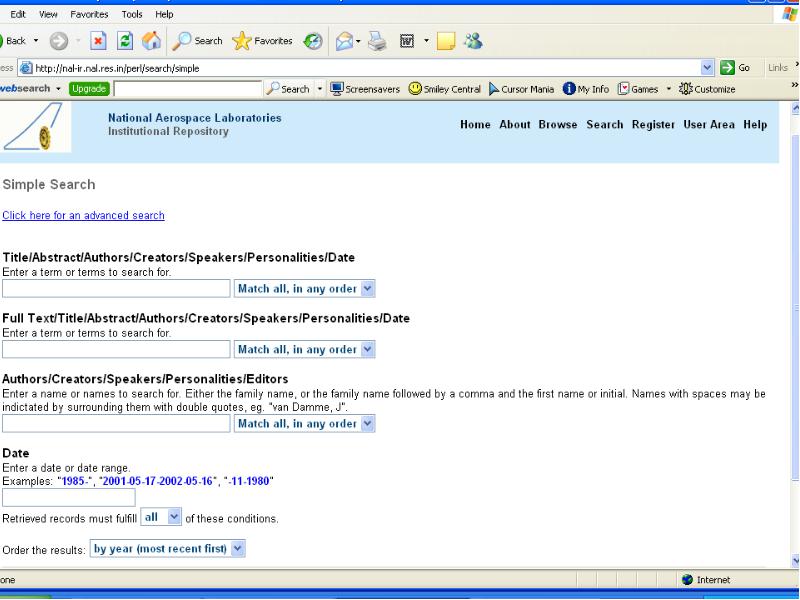Open the Games dropdown arrow
Viewport: 800px width, 600px height.
click(x=668, y=89)
